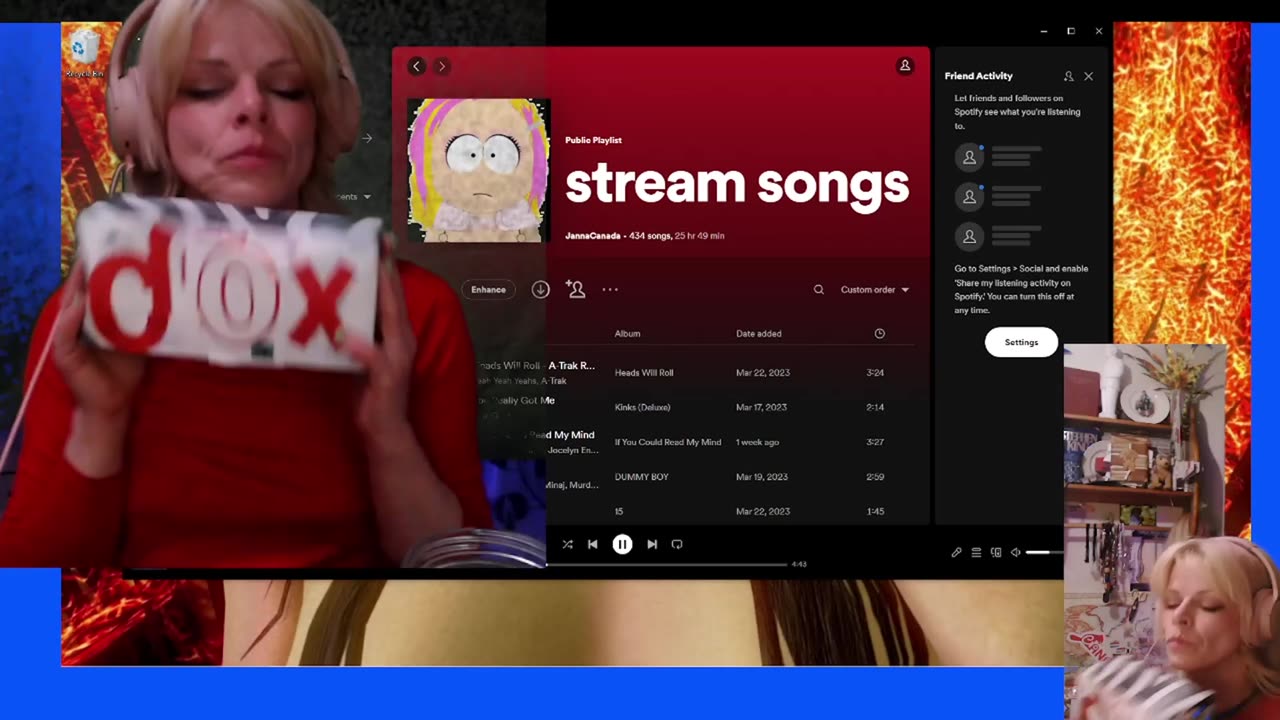Viewport: 1280px width, 720px height.
Task: Click the JannaCanada playlist owner name
Action: pyautogui.click(x=592, y=236)
